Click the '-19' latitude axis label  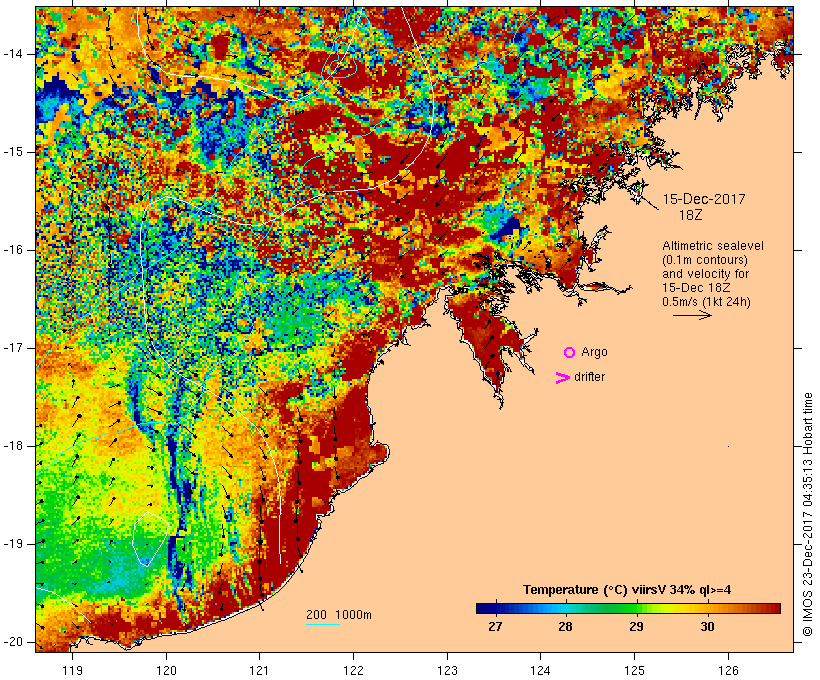tap(13, 544)
